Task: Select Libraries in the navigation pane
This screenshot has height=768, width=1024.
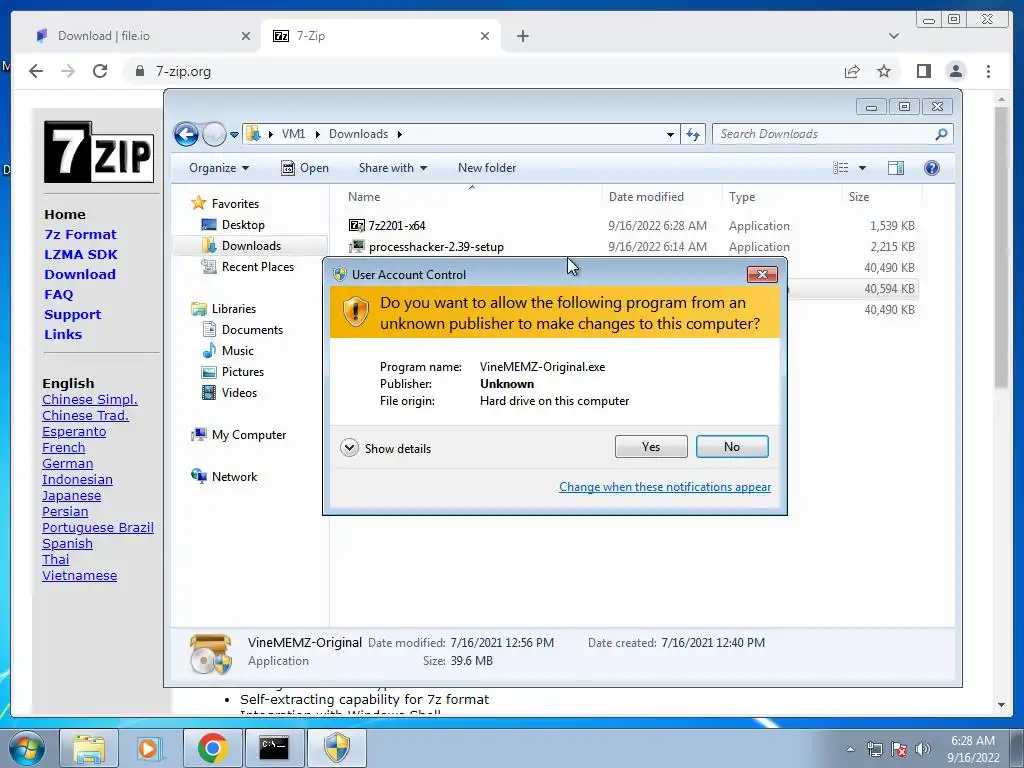Action: [223, 309]
